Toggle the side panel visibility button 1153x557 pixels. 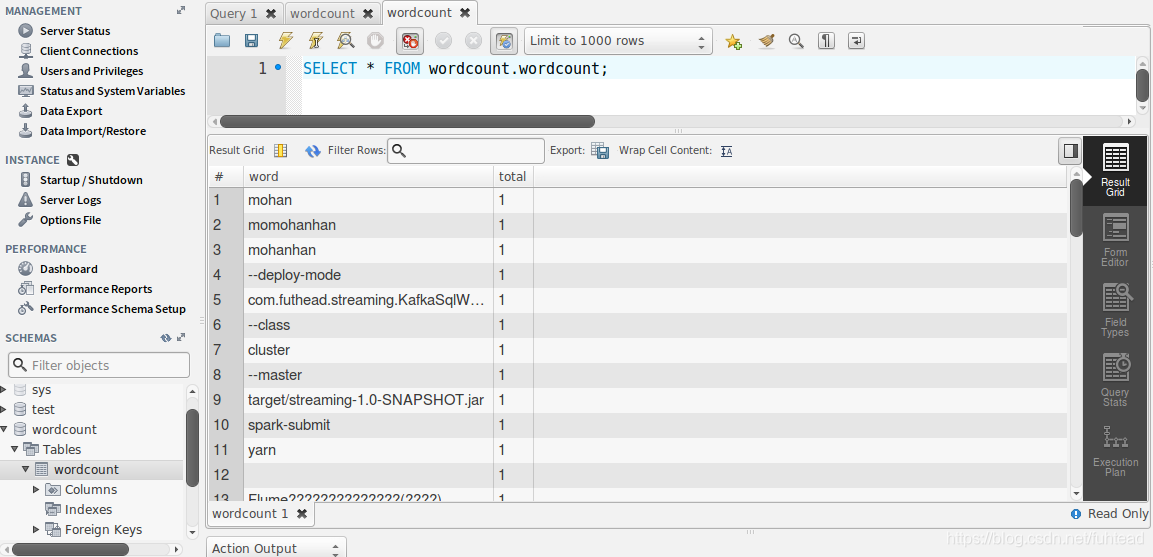pos(1070,151)
